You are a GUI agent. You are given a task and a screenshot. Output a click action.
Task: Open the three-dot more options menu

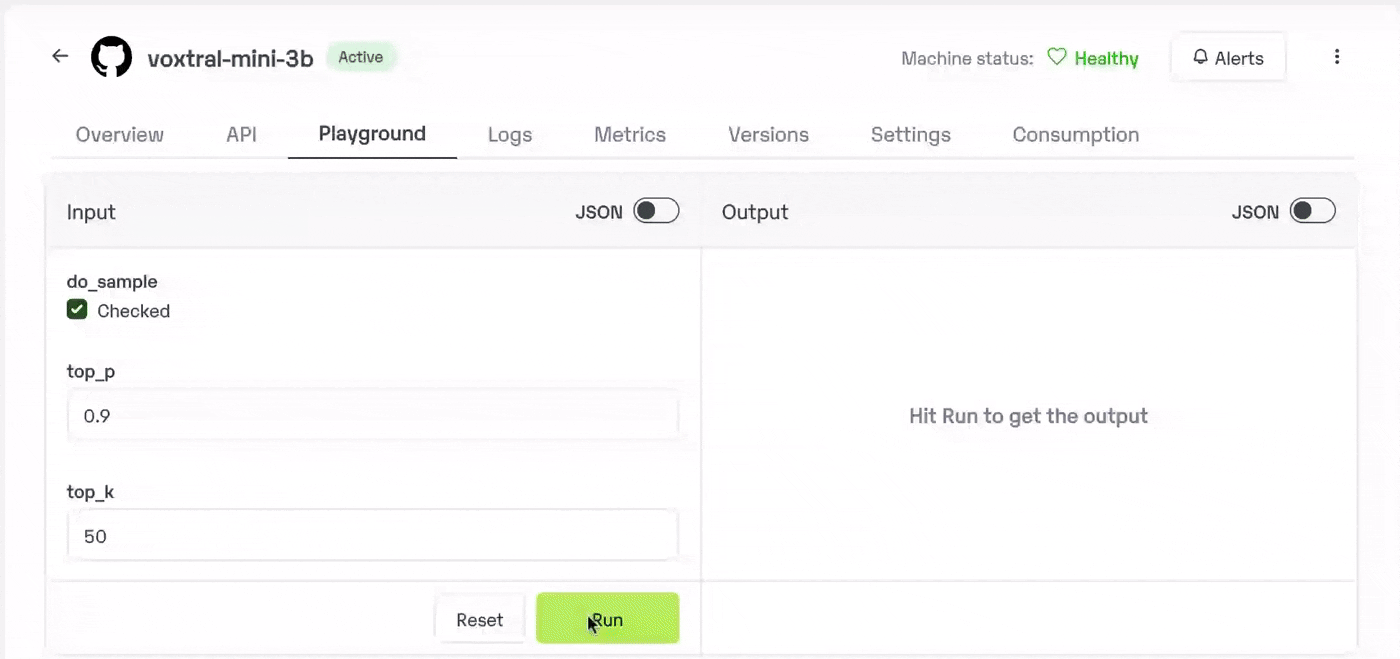[x=1336, y=57]
